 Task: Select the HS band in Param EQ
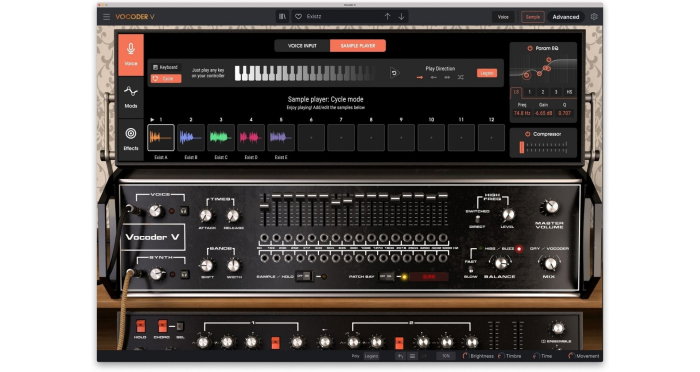pyautogui.click(x=569, y=92)
